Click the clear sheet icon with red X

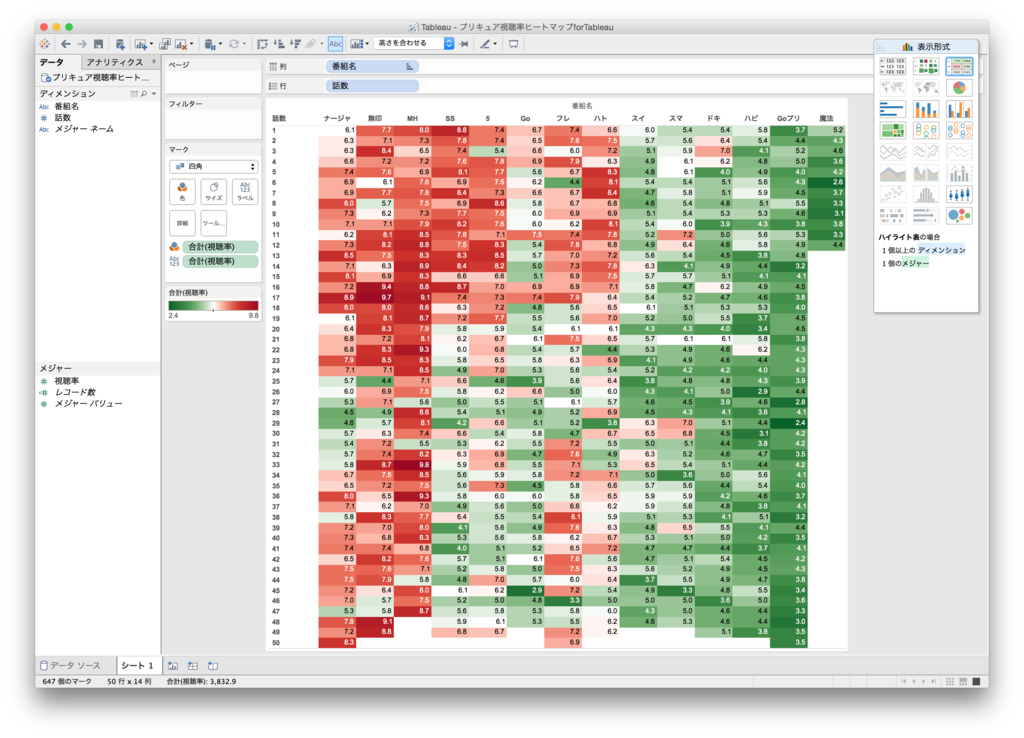click(182, 44)
